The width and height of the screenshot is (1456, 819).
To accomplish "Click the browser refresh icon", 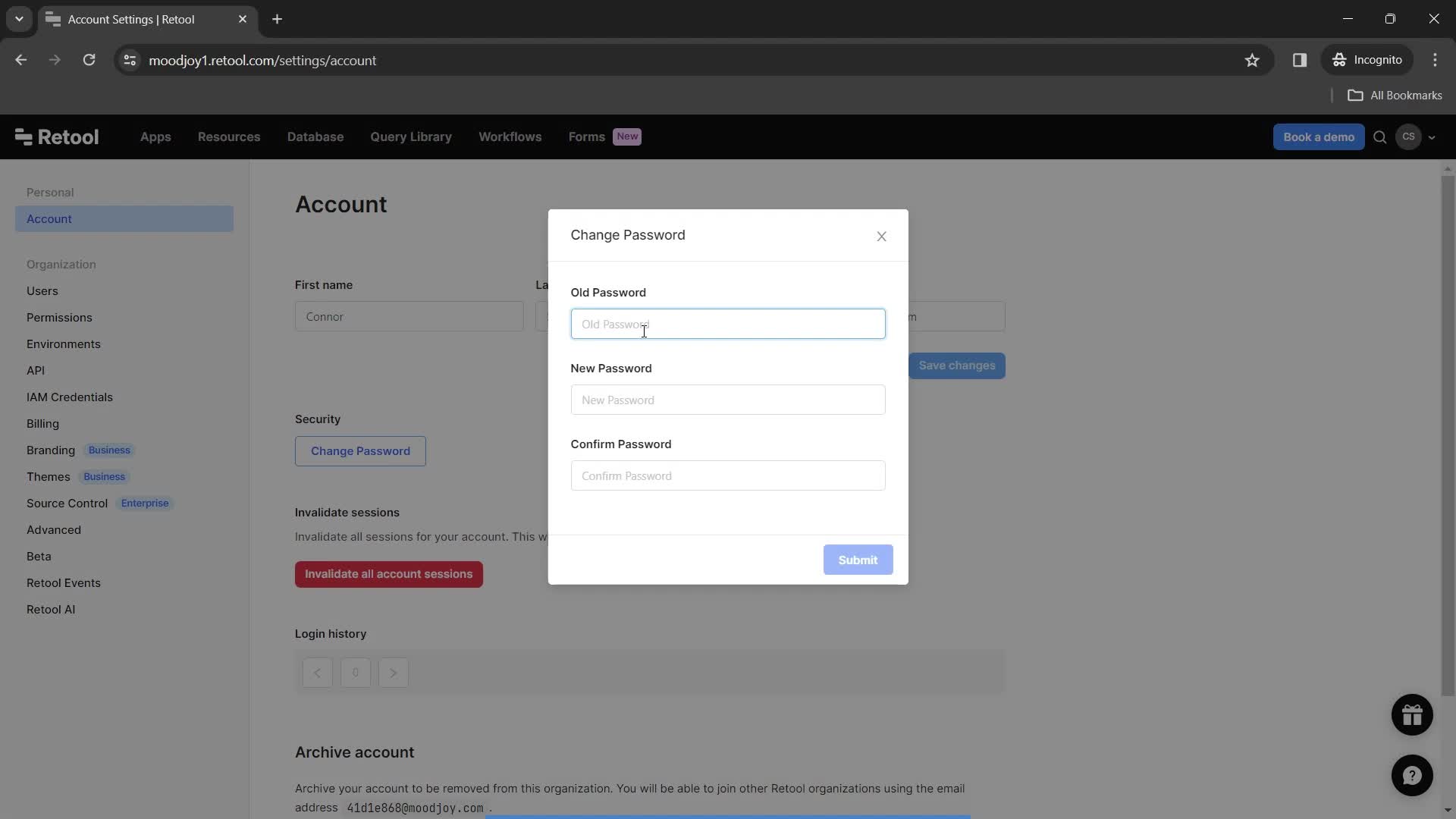I will pyautogui.click(x=90, y=61).
